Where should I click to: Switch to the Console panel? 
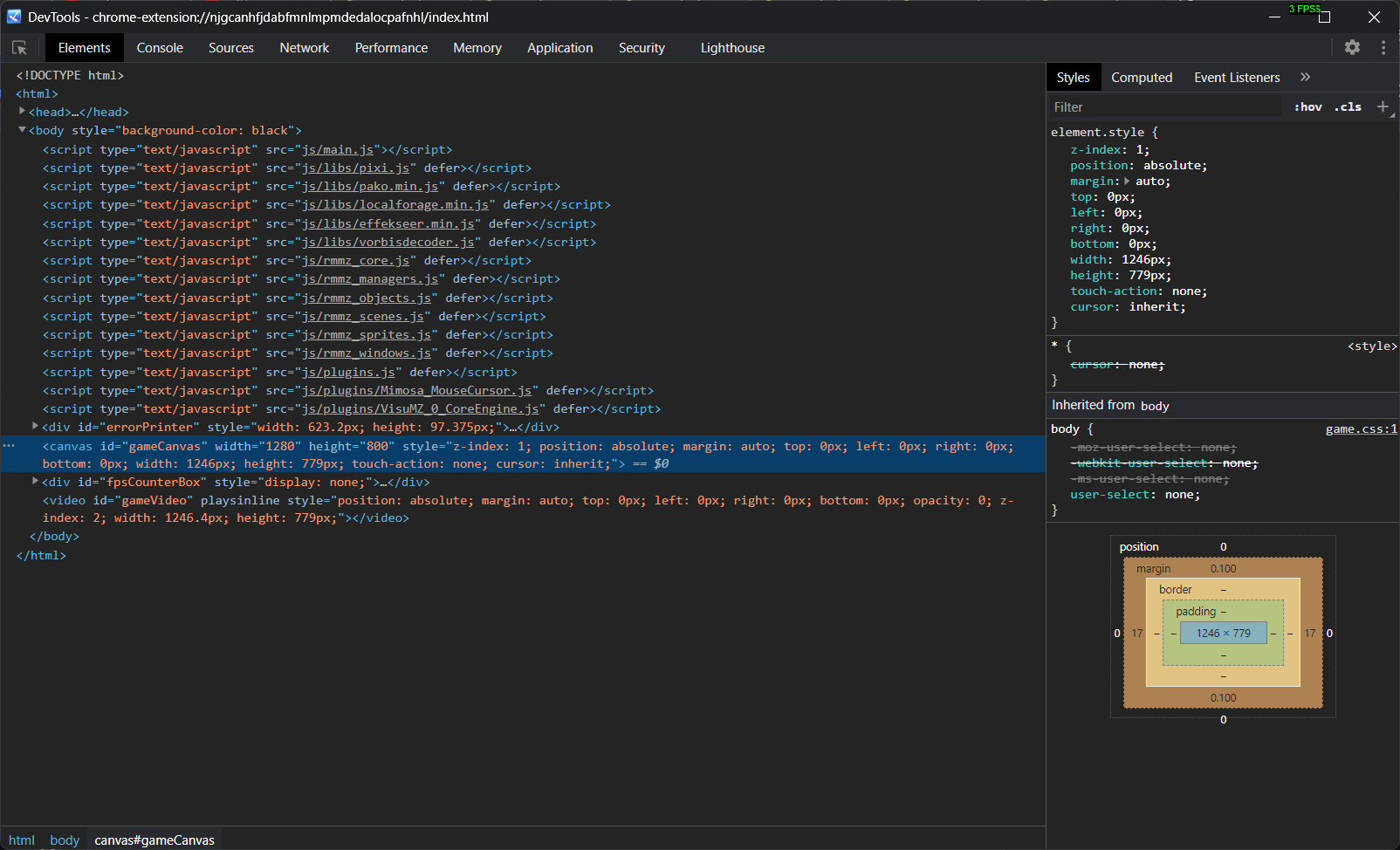coord(160,48)
